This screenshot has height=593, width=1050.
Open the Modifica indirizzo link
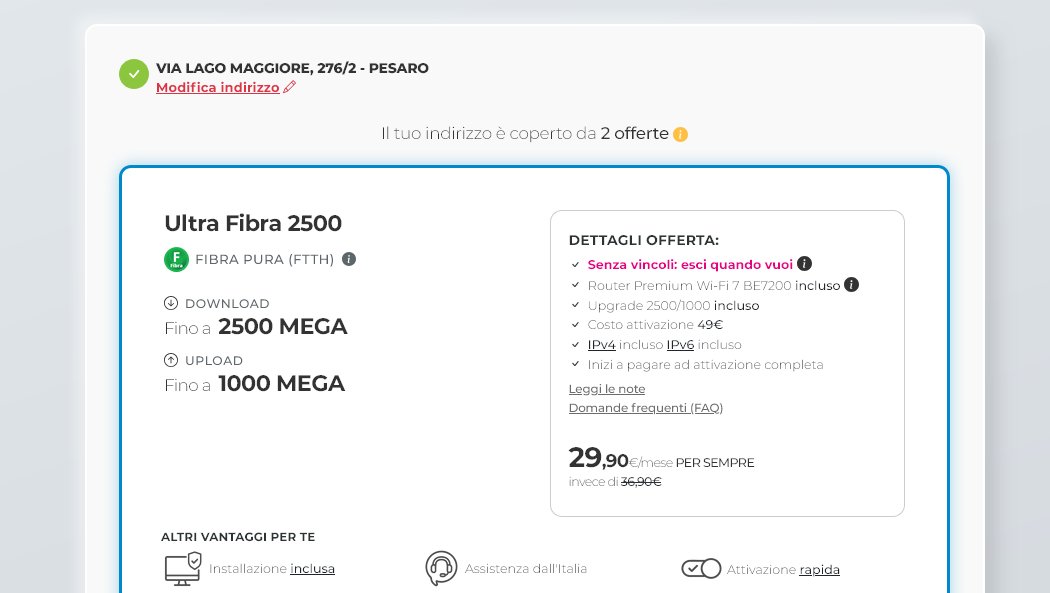[x=218, y=87]
